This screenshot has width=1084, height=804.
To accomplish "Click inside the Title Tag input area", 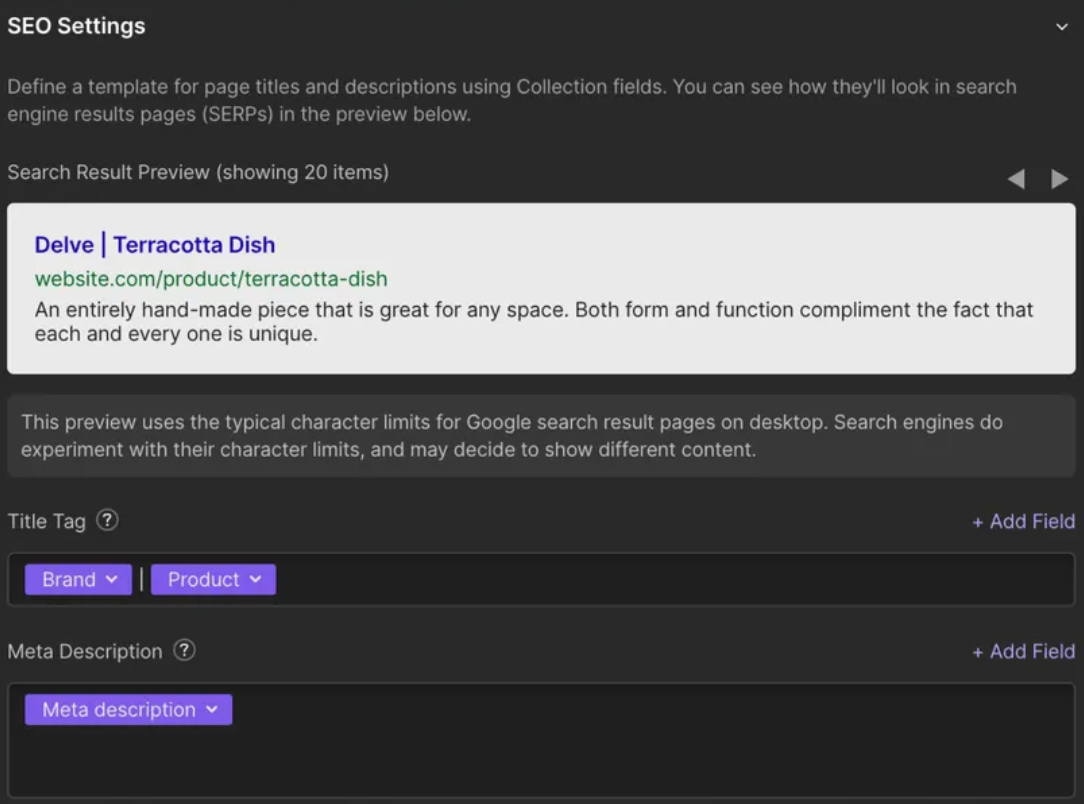I will coord(541,579).
